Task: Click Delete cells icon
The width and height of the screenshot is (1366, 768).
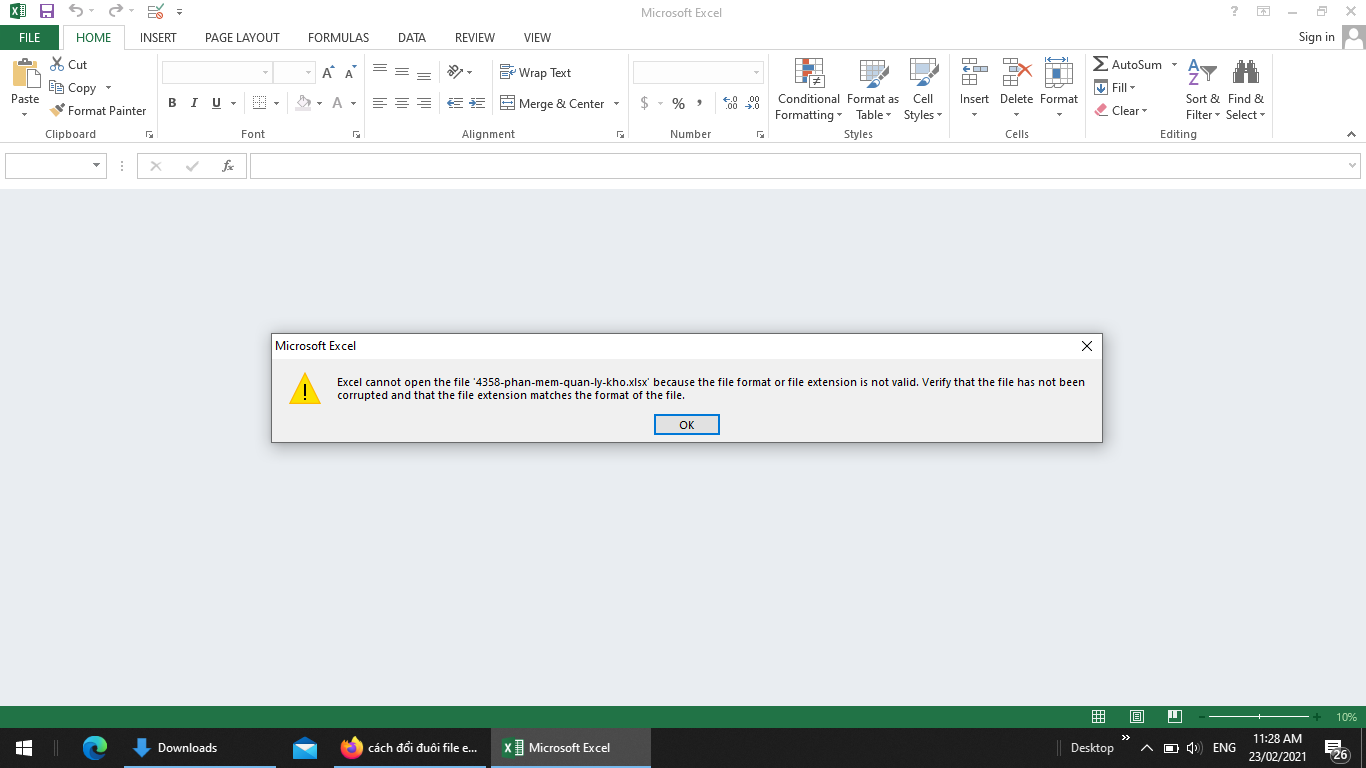Action: click(x=1016, y=73)
